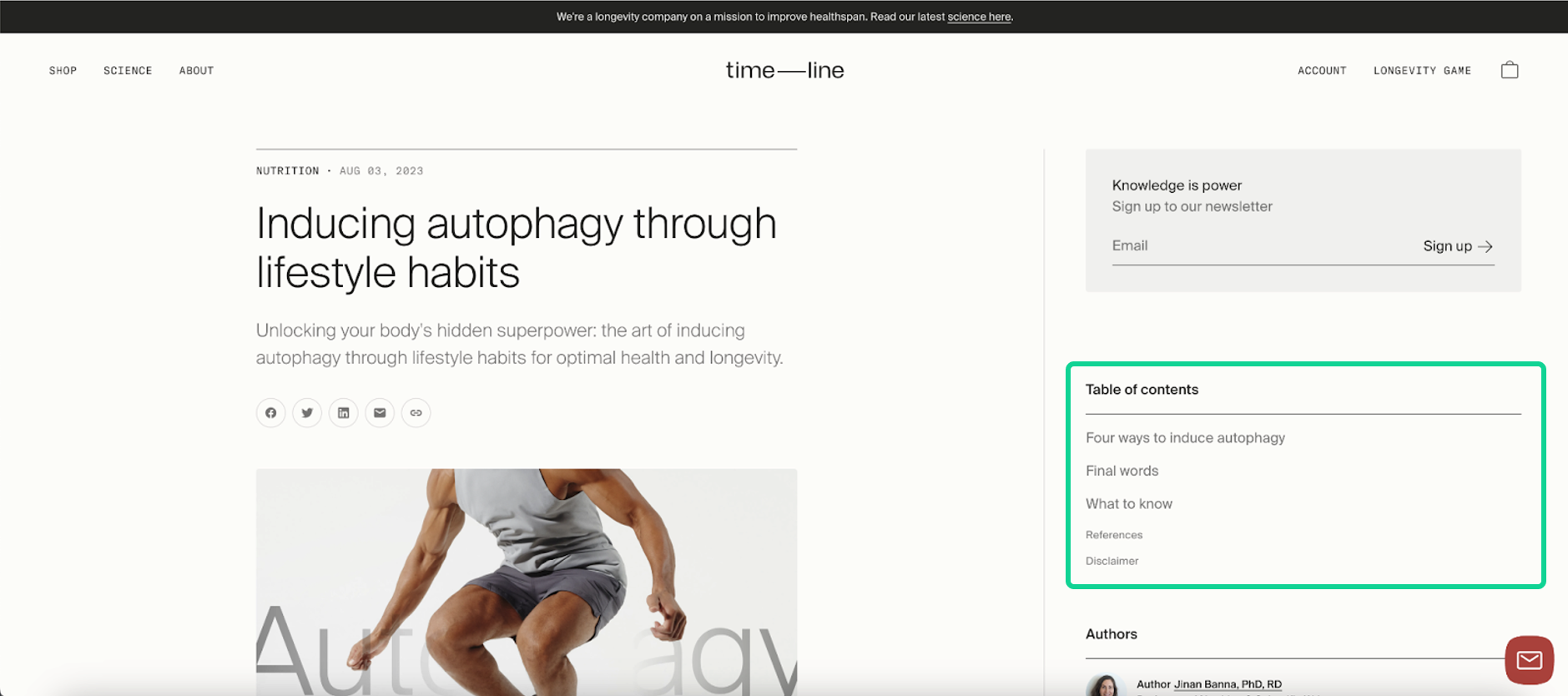Click the Email newsletter input field
Image resolution: width=1568 pixels, height=696 pixels.
pos(1260,246)
